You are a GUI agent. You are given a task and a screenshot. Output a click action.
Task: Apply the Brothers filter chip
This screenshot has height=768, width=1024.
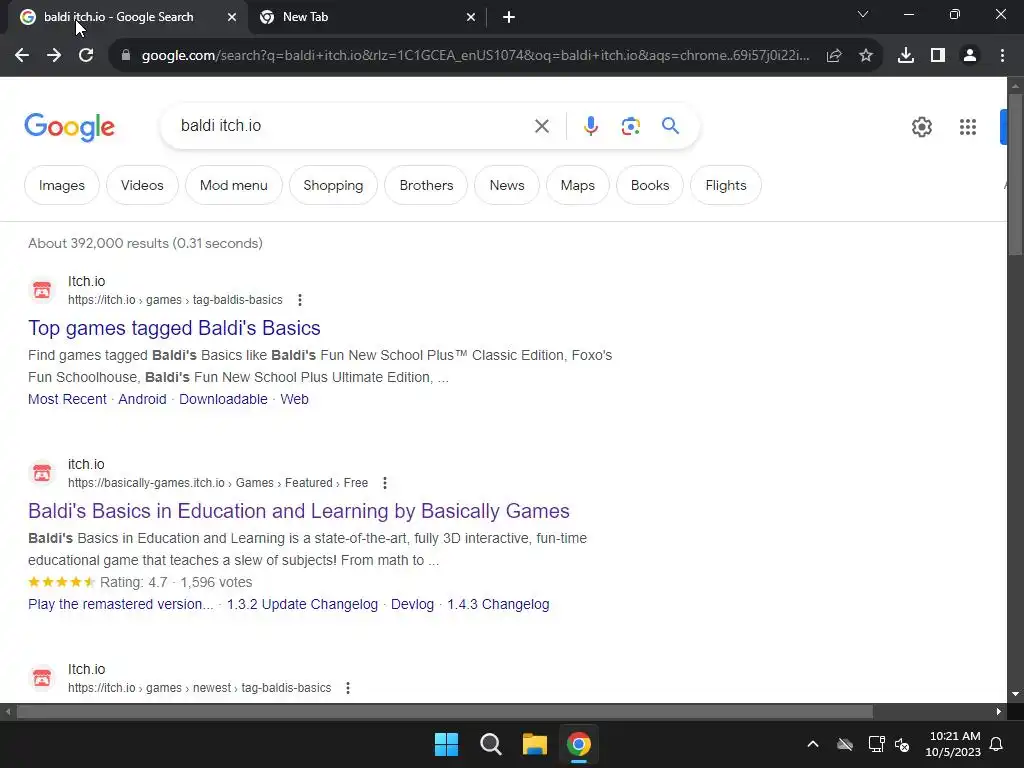(426, 185)
